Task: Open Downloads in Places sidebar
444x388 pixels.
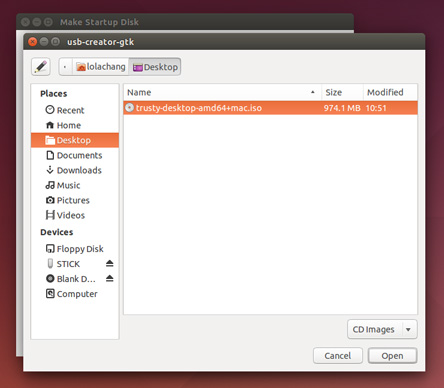Action: [75, 170]
